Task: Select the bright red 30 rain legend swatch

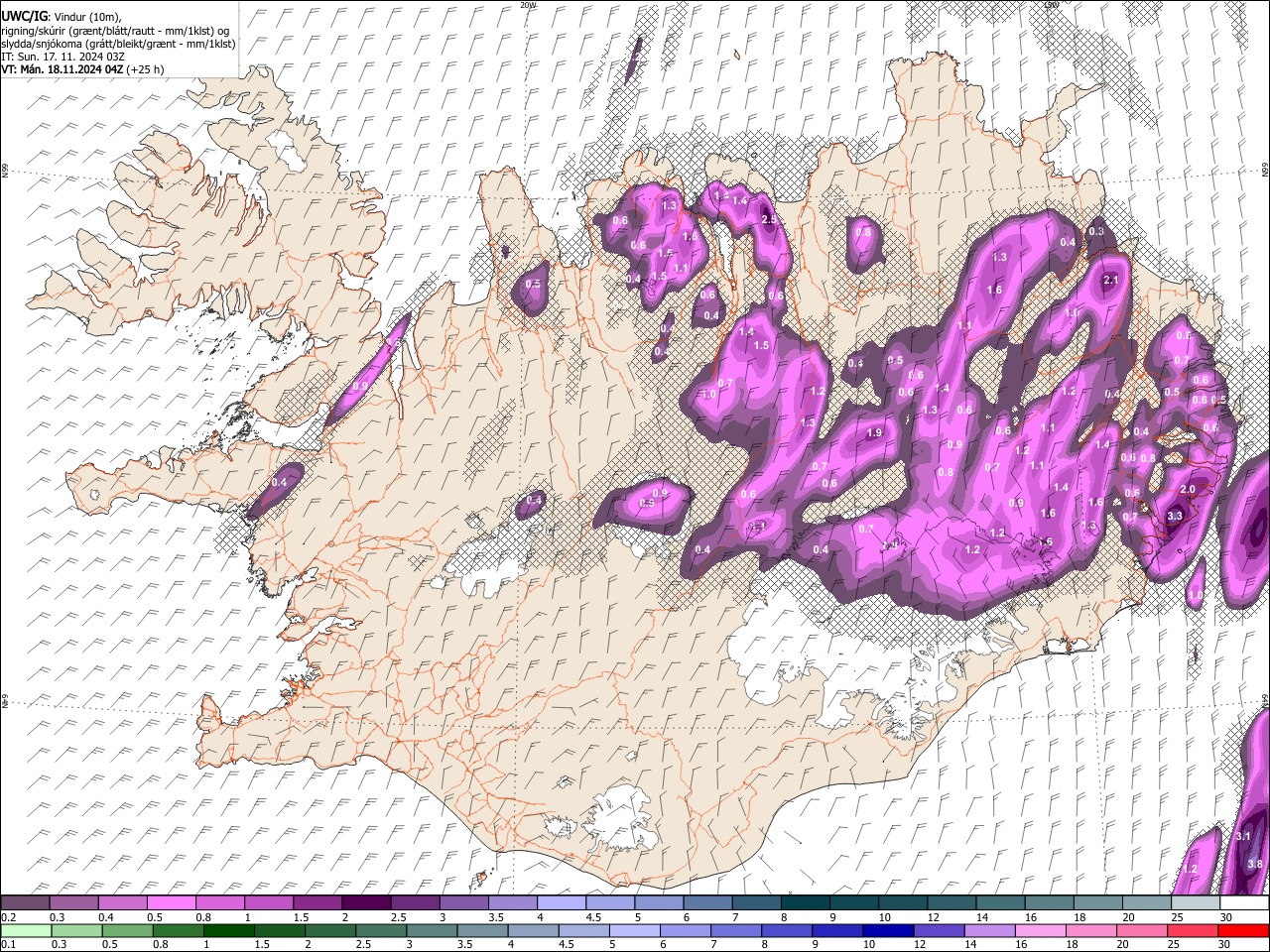Action: click(x=1244, y=930)
